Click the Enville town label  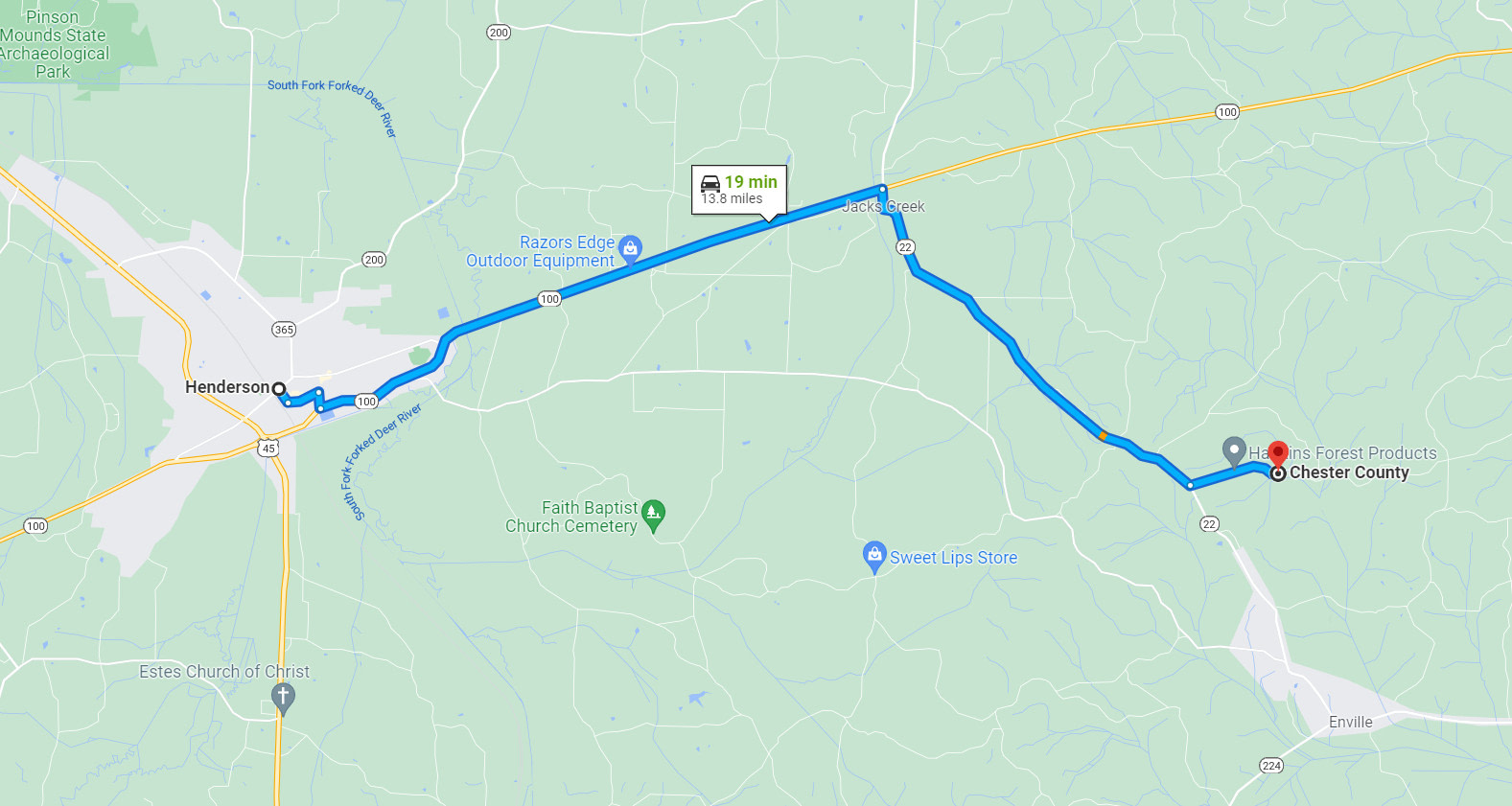coord(1350,722)
